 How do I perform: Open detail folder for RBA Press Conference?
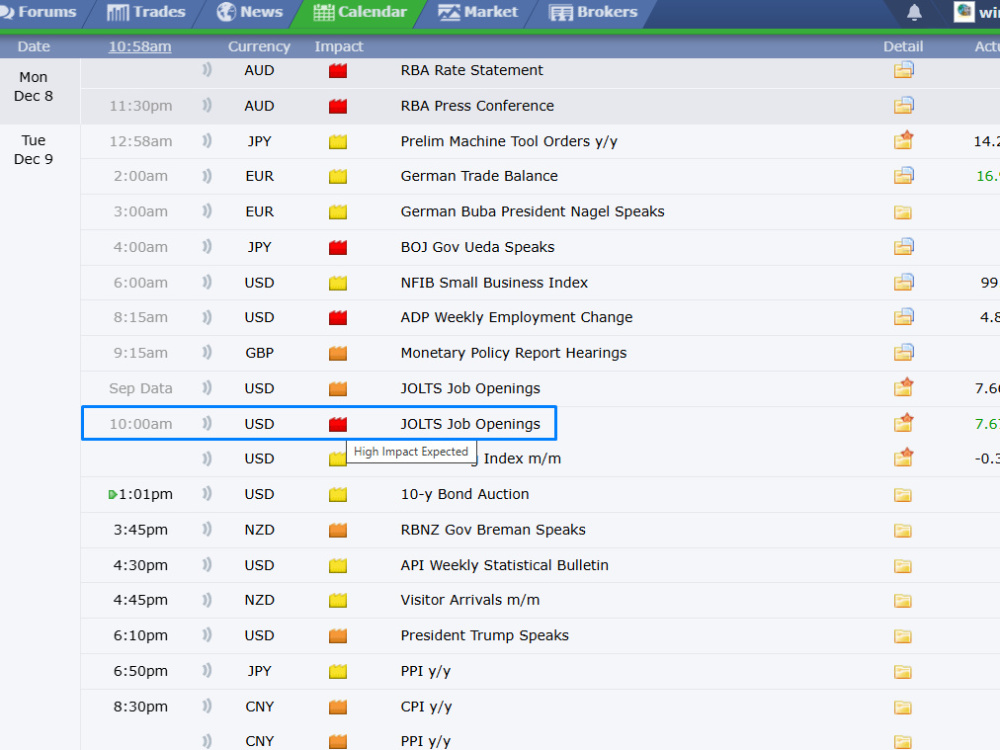903,105
